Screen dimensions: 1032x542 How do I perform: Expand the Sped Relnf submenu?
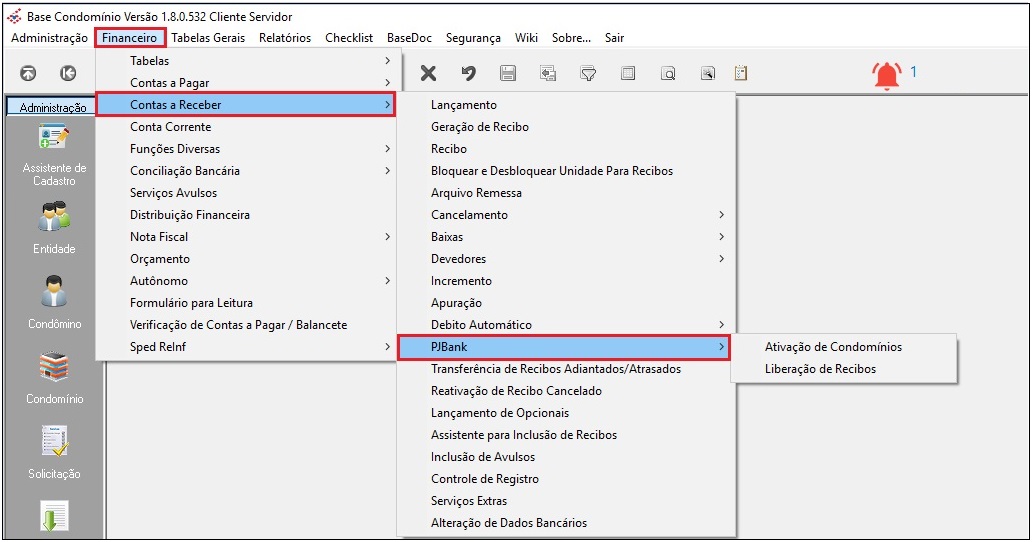click(245, 347)
